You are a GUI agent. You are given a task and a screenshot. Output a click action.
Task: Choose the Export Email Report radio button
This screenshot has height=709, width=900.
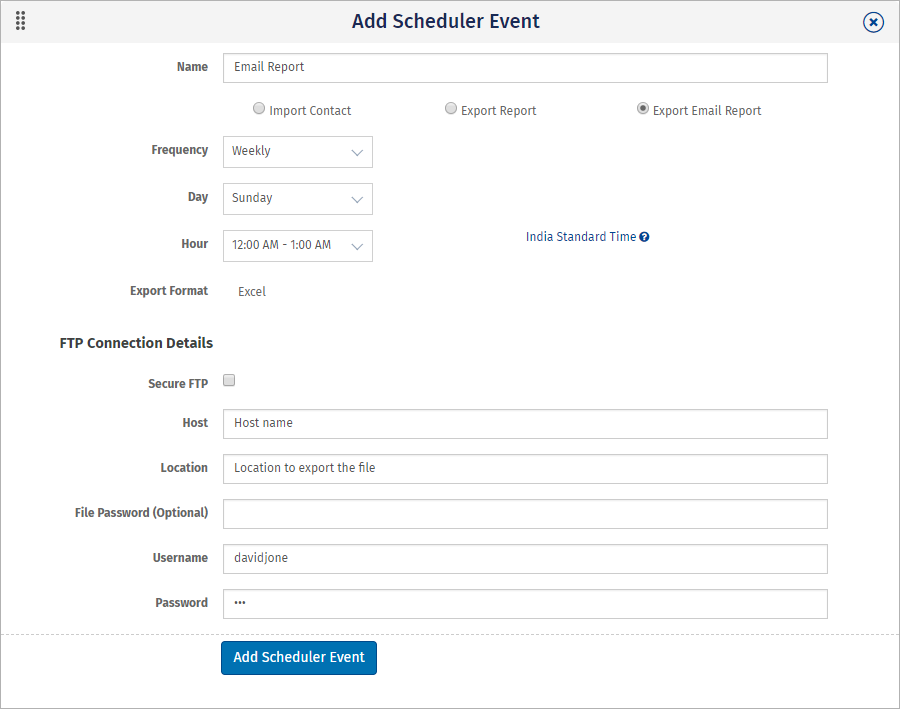(643, 109)
